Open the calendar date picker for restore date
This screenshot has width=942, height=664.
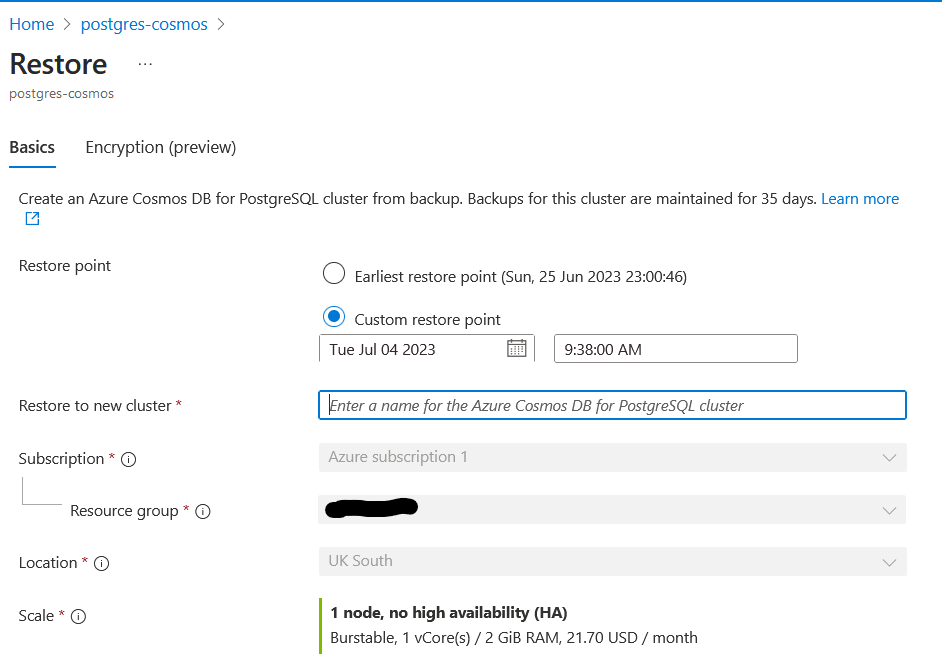pos(516,348)
